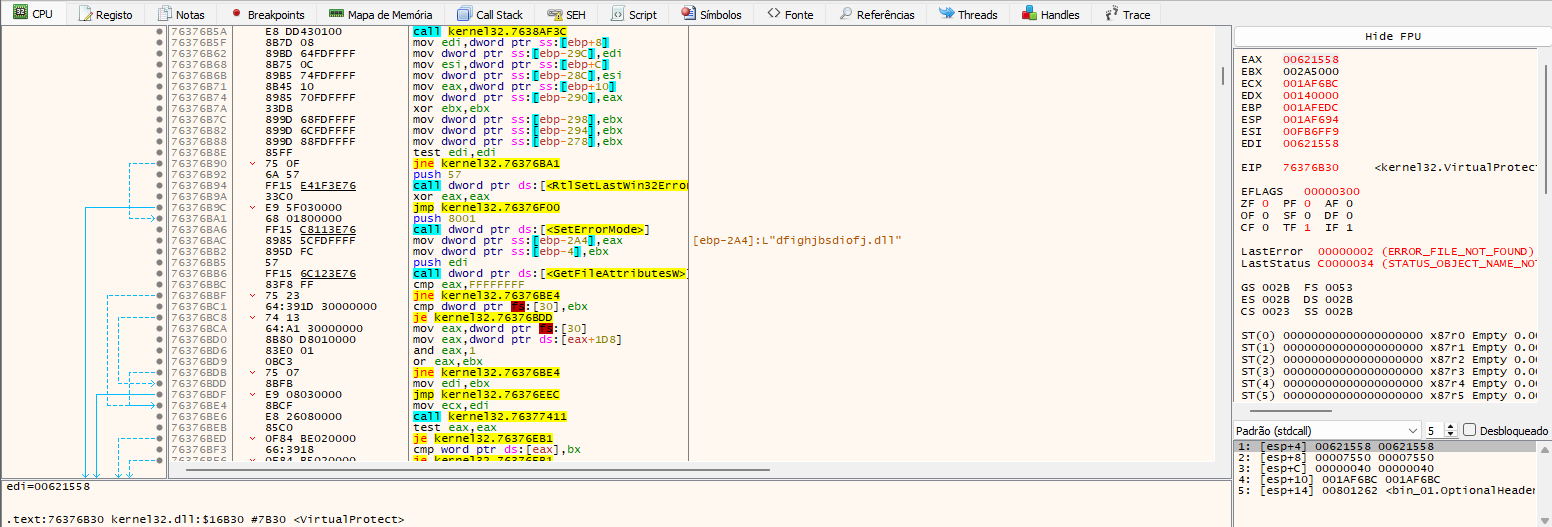The width and height of the screenshot is (1552, 527).
Task: Toggle the TF flag value
Action: click(x=1308, y=227)
